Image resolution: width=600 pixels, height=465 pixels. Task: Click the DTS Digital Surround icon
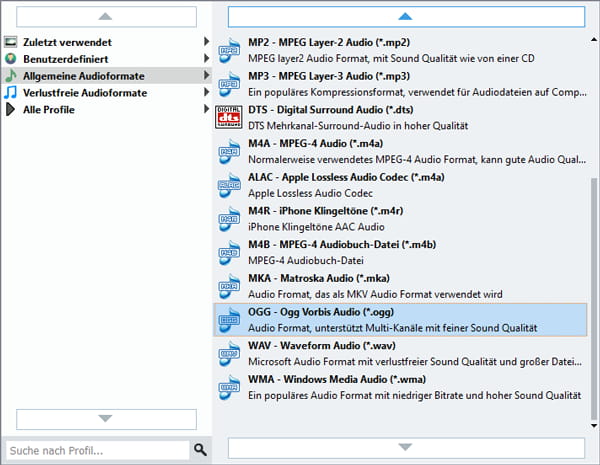click(x=229, y=117)
